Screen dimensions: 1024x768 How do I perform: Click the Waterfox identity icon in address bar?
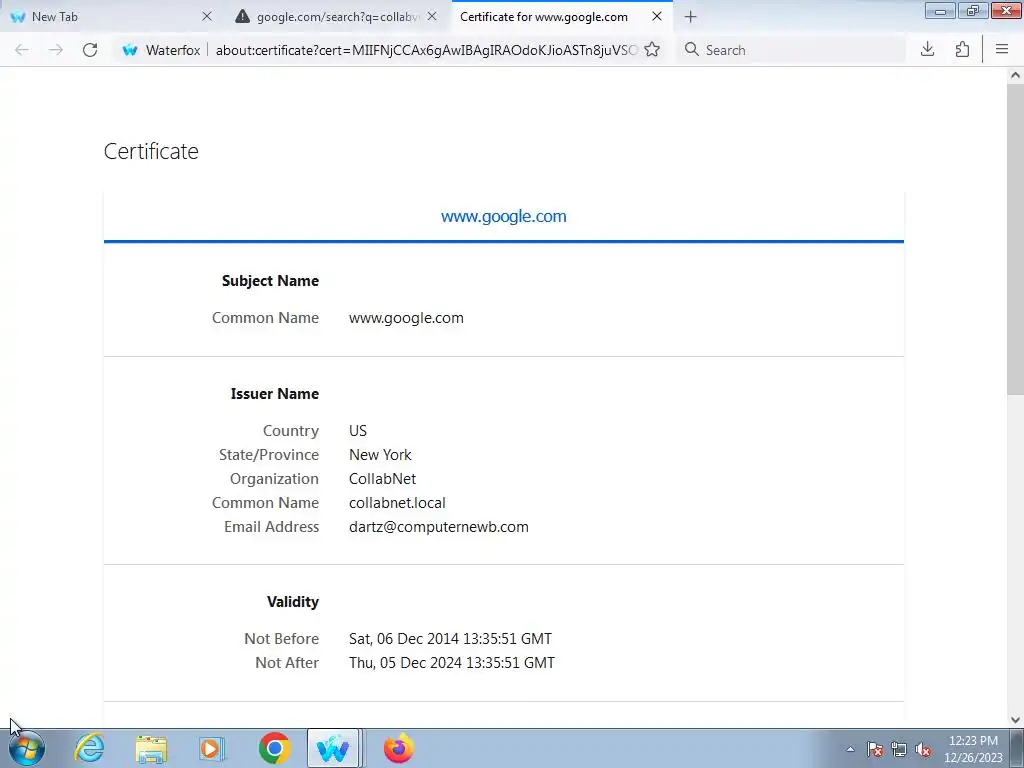point(130,50)
